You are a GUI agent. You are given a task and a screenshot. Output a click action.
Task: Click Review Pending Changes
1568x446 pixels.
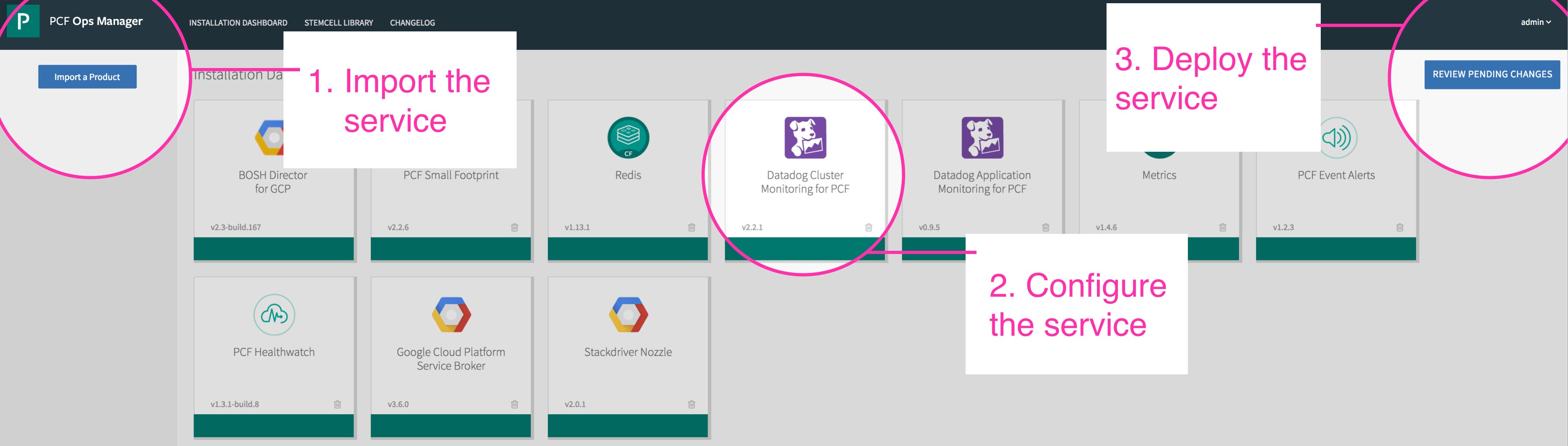coord(1492,74)
